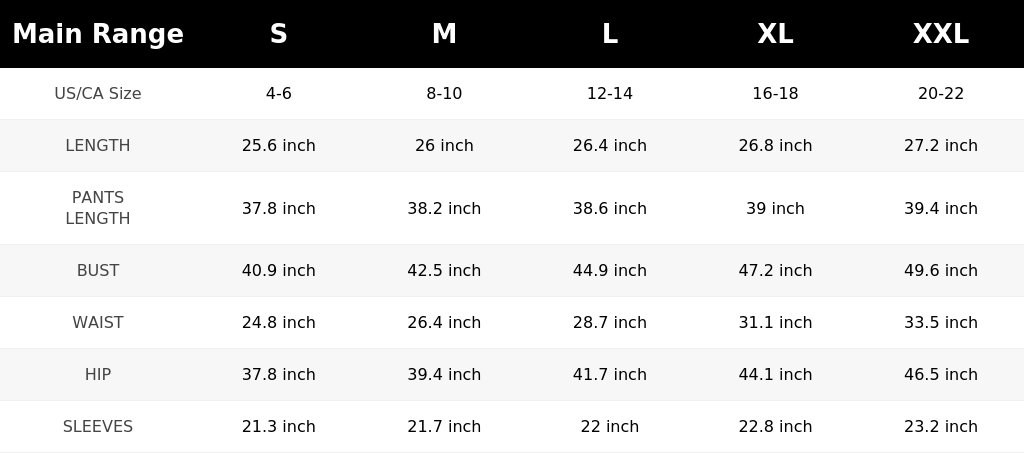Image resolution: width=1024 pixels, height=453 pixels.
Task: Click the 39 inch pants length cell
Action: coord(775,208)
